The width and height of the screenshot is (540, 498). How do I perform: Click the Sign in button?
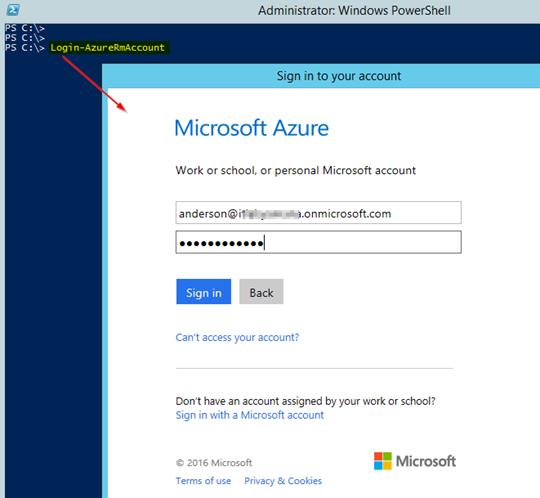[x=204, y=292]
